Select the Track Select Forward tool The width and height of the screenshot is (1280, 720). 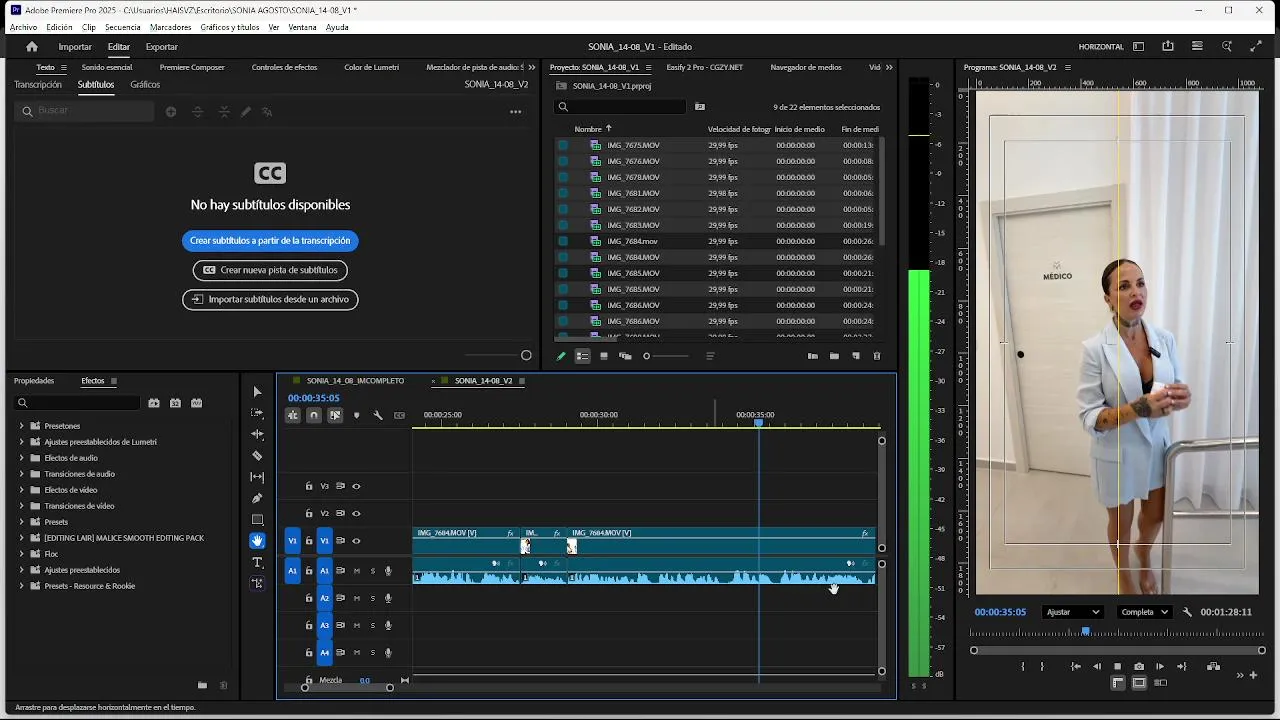click(257, 413)
